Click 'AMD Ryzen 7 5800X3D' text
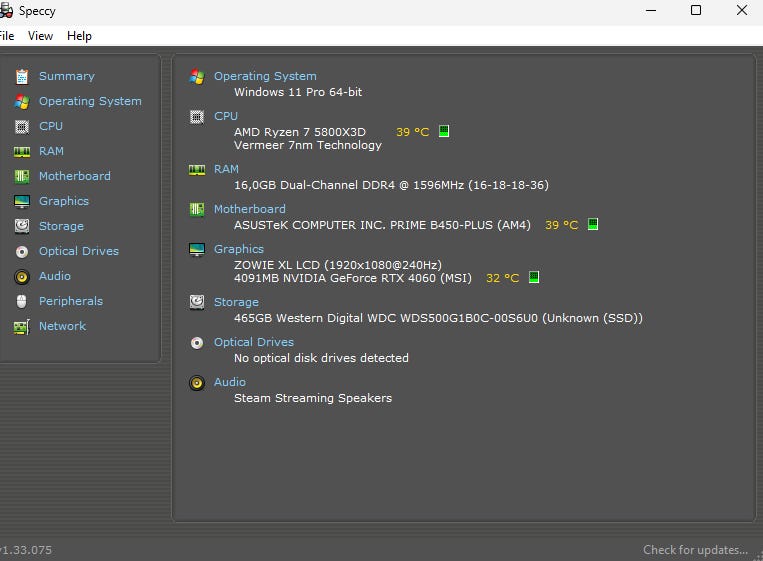The height and width of the screenshot is (561, 763). [x=300, y=132]
